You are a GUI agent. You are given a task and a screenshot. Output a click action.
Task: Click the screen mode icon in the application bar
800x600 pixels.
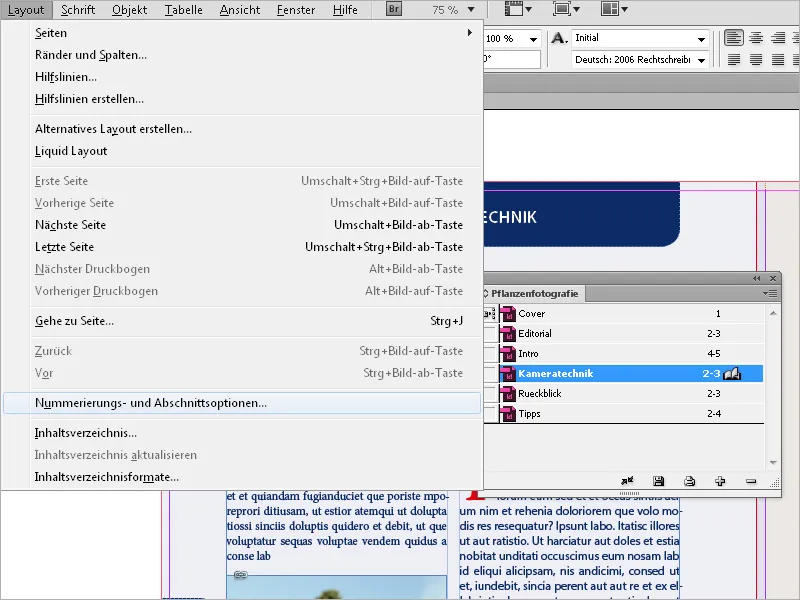click(562, 8)
